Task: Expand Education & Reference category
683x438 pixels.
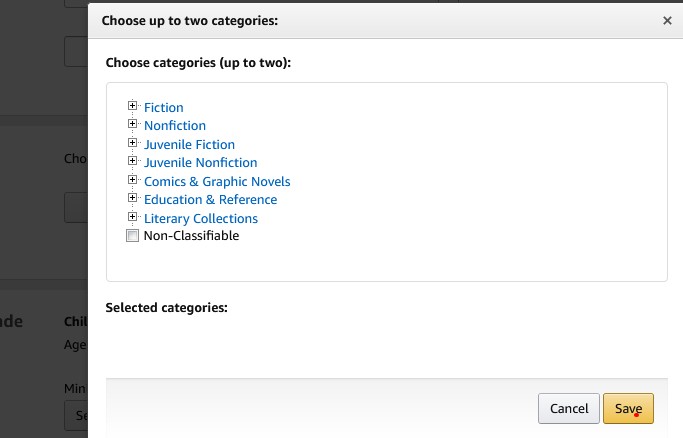Action: (132, 198)
